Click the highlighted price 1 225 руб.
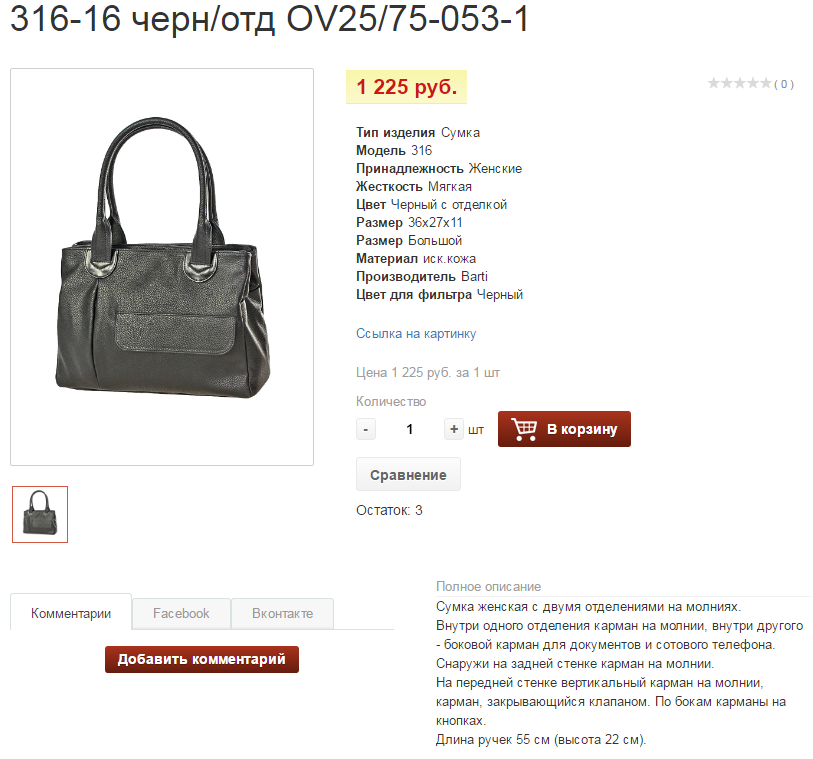This screenshot has width=813, height=759. click(406, 87)
